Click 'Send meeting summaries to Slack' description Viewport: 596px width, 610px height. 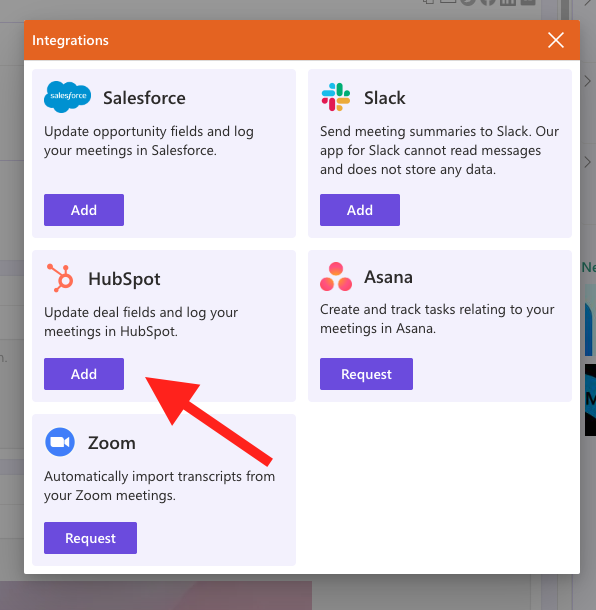[x=439, y=150]
